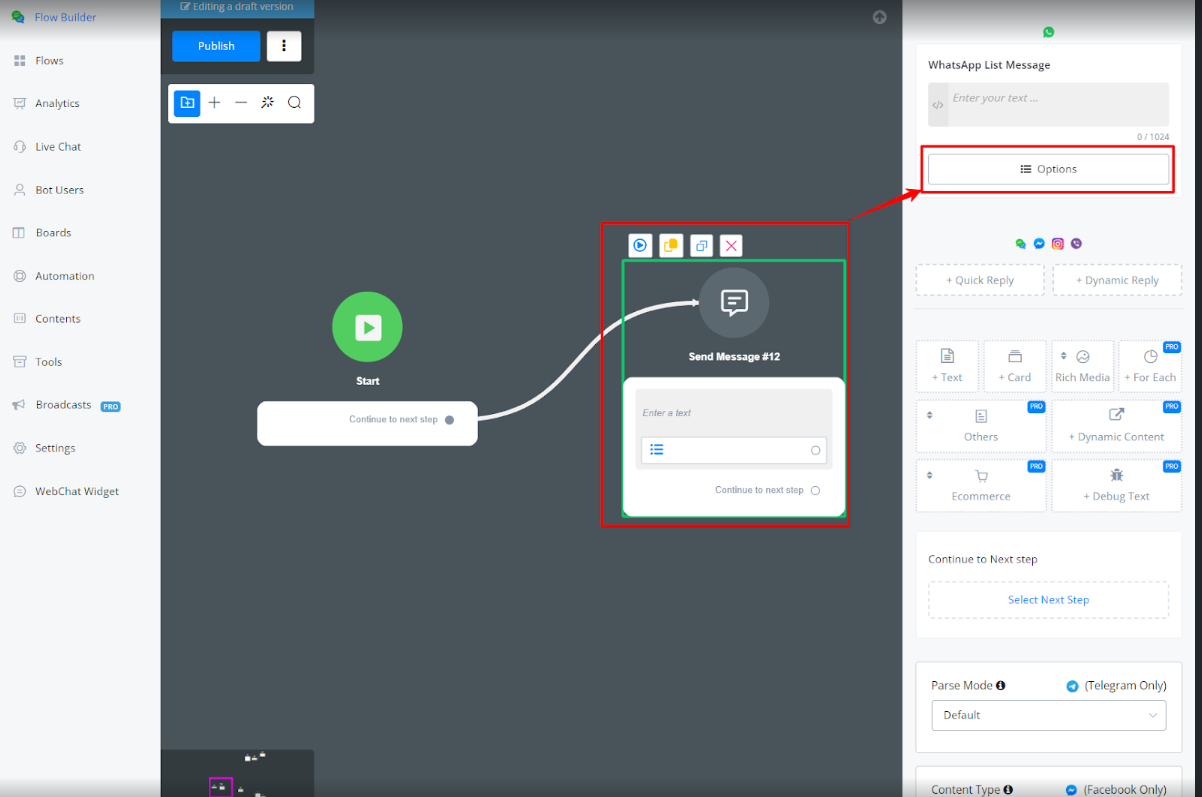
Task: Open the canvas search magnifier
Action: [x=294, y=103]
